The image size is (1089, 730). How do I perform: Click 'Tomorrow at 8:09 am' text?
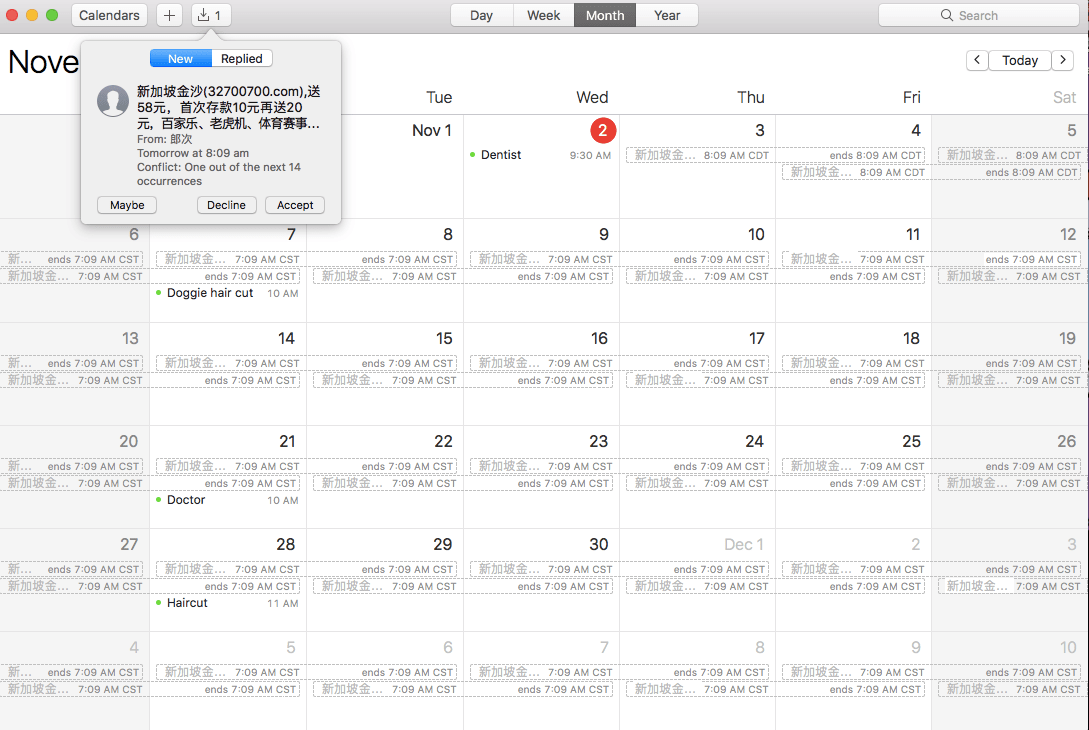[193, 153]
